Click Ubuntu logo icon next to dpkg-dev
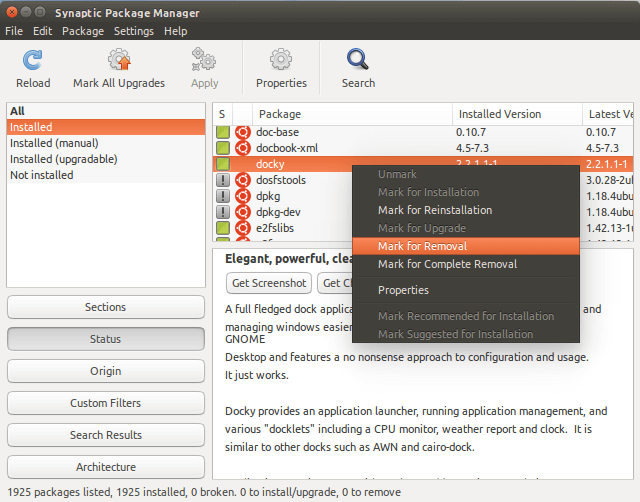The image size is (640, 502). coord(242,212)
